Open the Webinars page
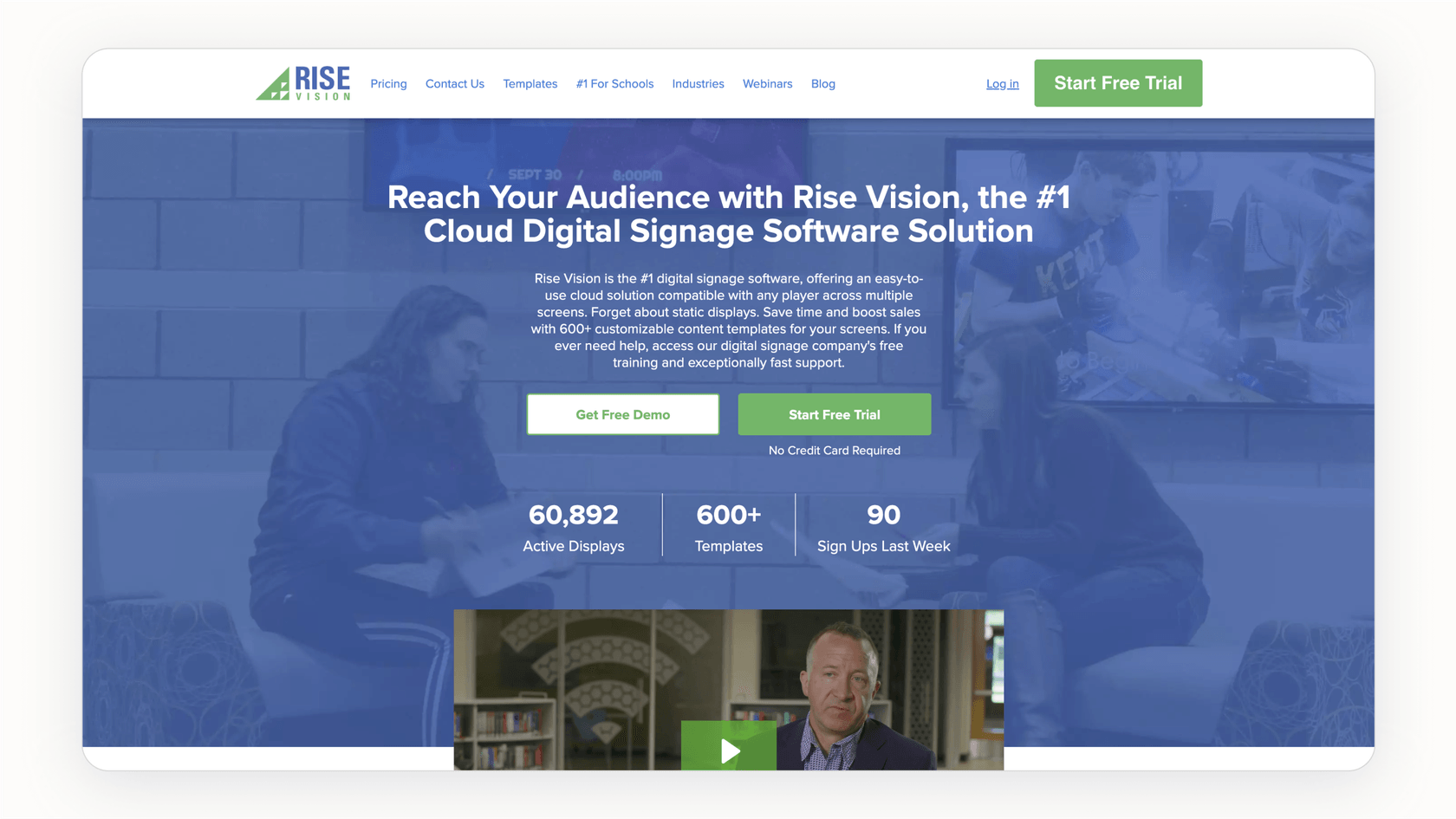1456x819 pixels. (x=767, y=83)
